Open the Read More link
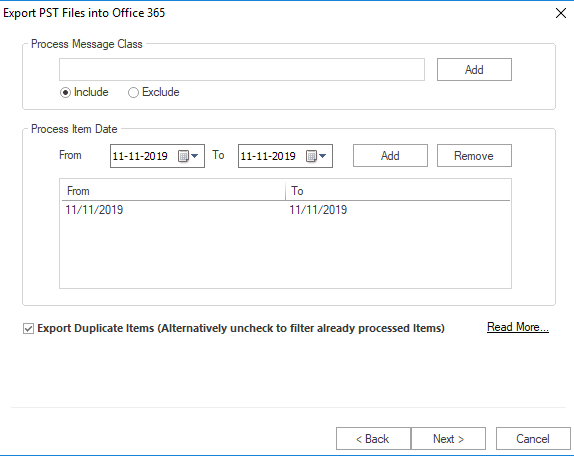The image size is (574, 456). pyautogui.click(x=518, y=327)
